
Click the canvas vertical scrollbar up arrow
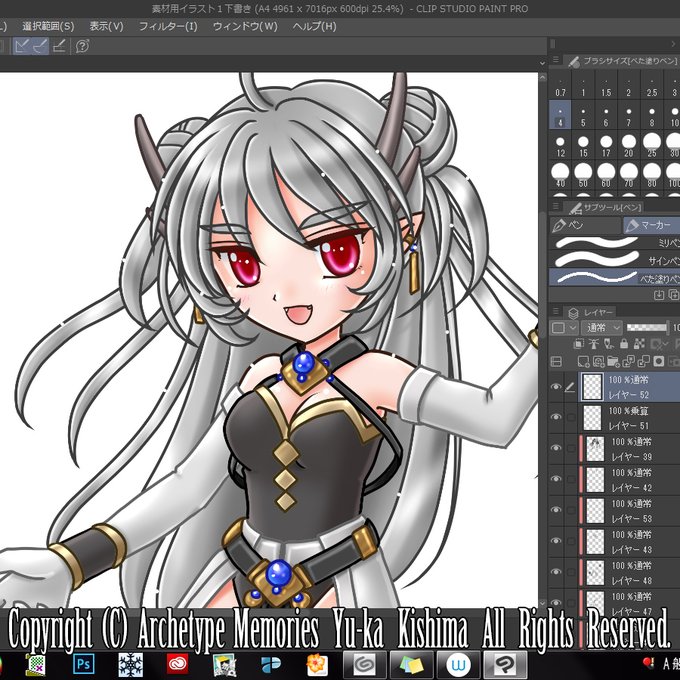click(542, 78)
